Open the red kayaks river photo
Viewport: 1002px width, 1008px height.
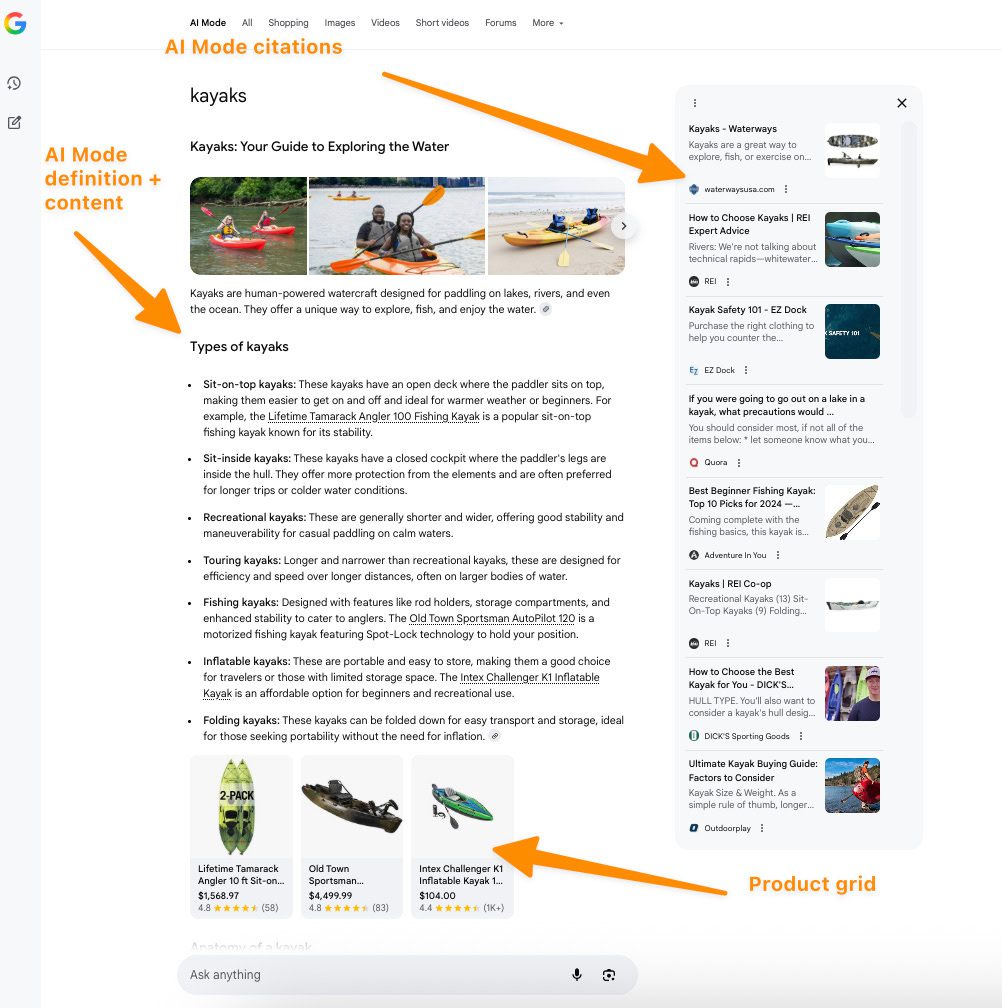[248, 226]
